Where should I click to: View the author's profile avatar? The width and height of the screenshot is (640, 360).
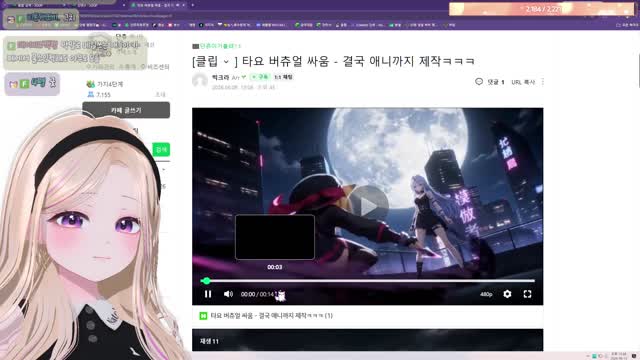[200, 80]
